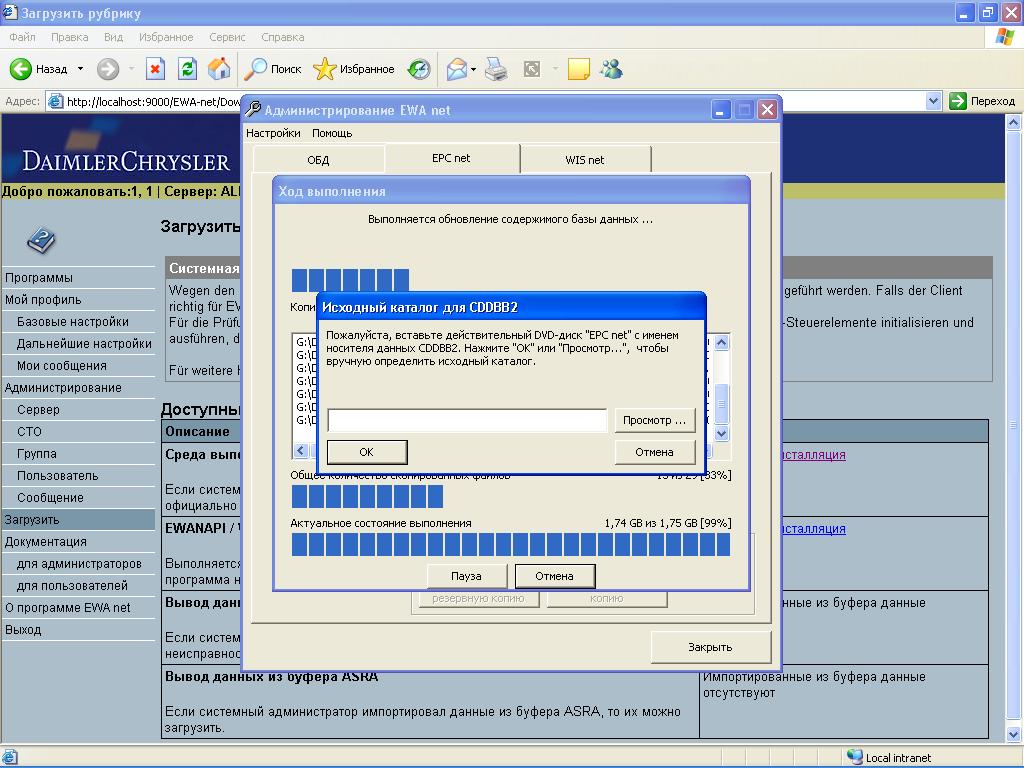The width and height of the screenshot is (1024, 768).
Task: Click the help book icon in sidebar
Action: pyautogui.click(x=41, y=240)
